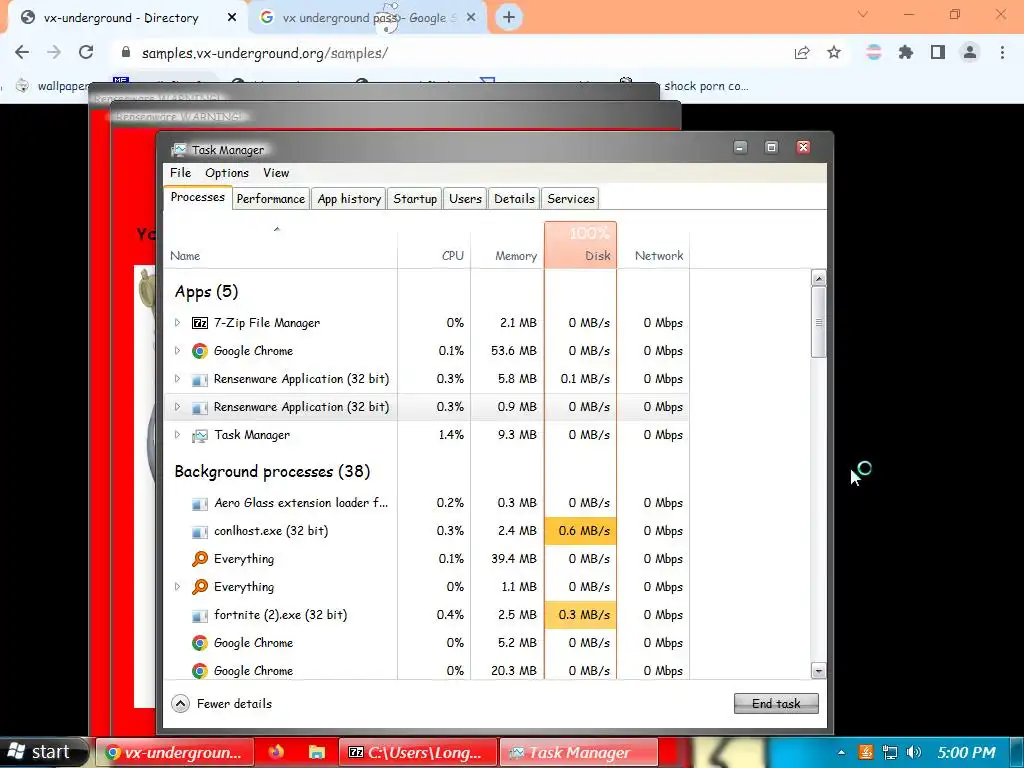
Task: Click the scrollbar down arrow in the process list
Action: pyautogui.click(x=818, y=670)
